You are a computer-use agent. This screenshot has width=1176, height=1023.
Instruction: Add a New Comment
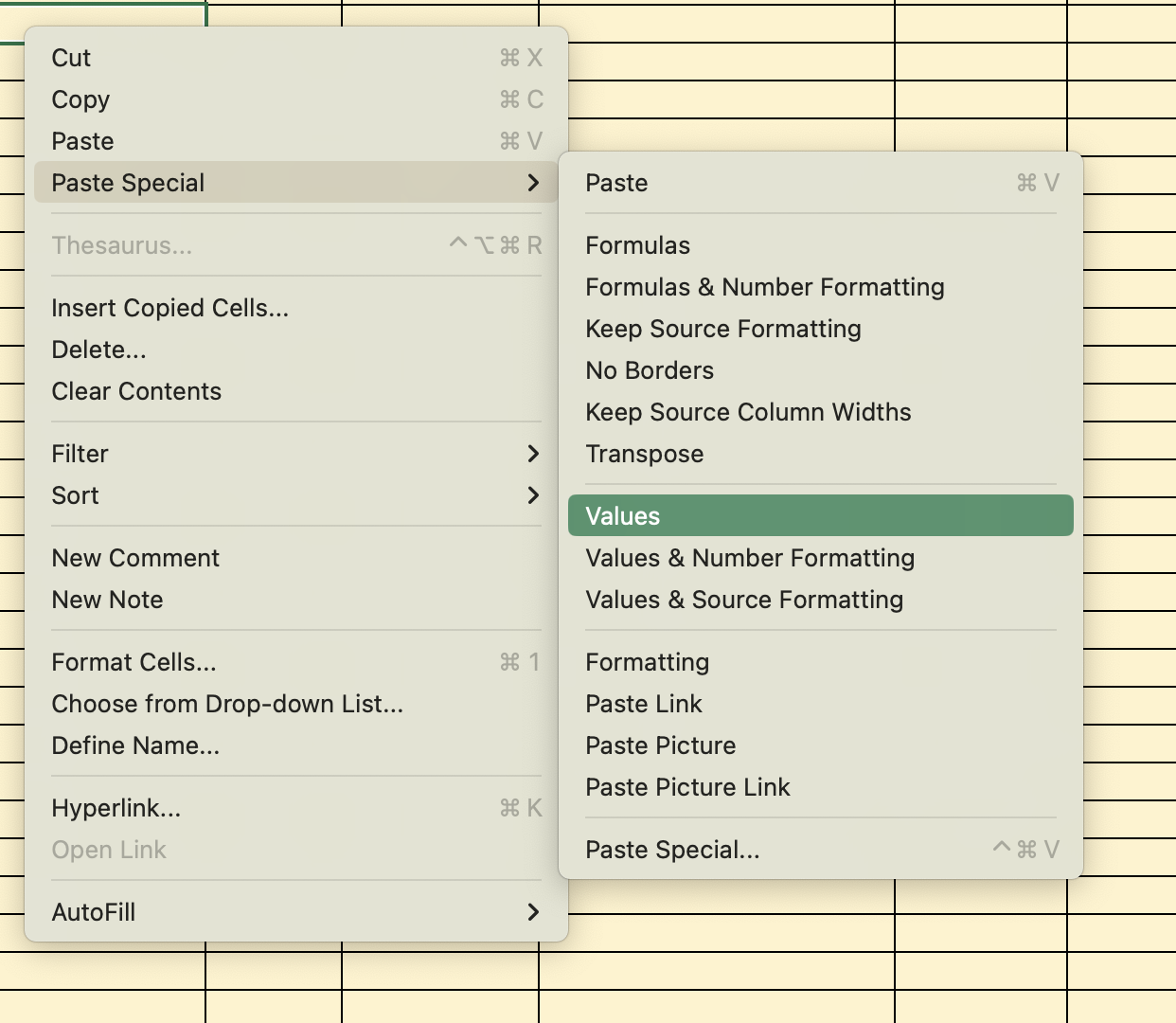135,558
